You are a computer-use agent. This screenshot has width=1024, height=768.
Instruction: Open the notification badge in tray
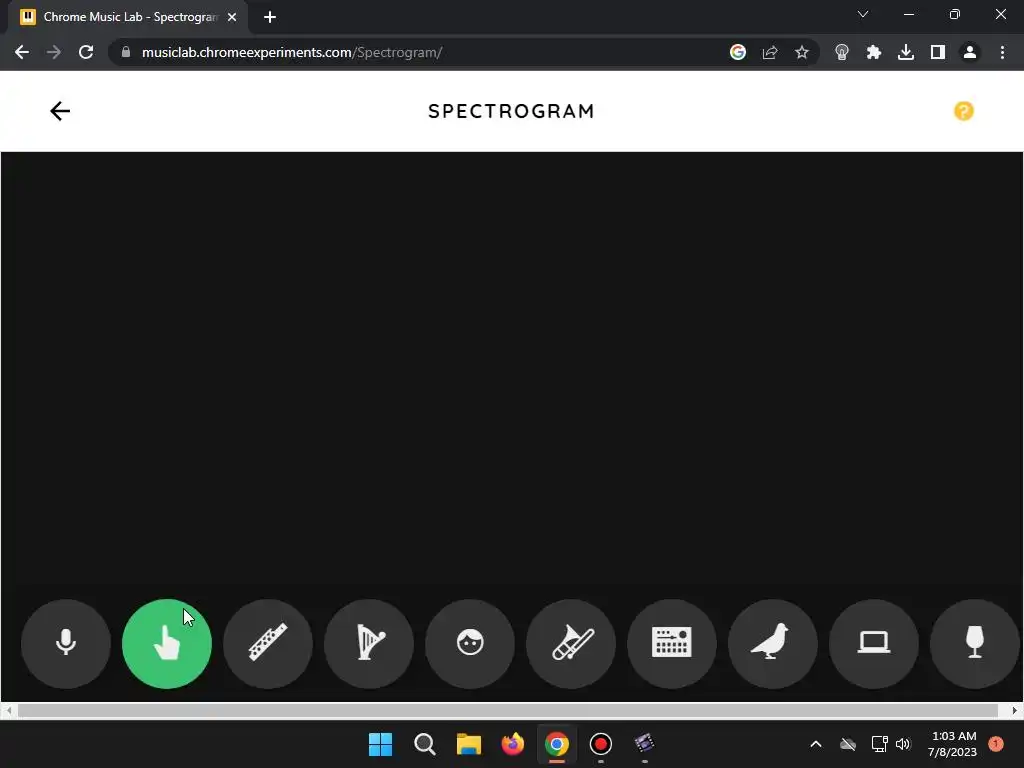[996, 744]
